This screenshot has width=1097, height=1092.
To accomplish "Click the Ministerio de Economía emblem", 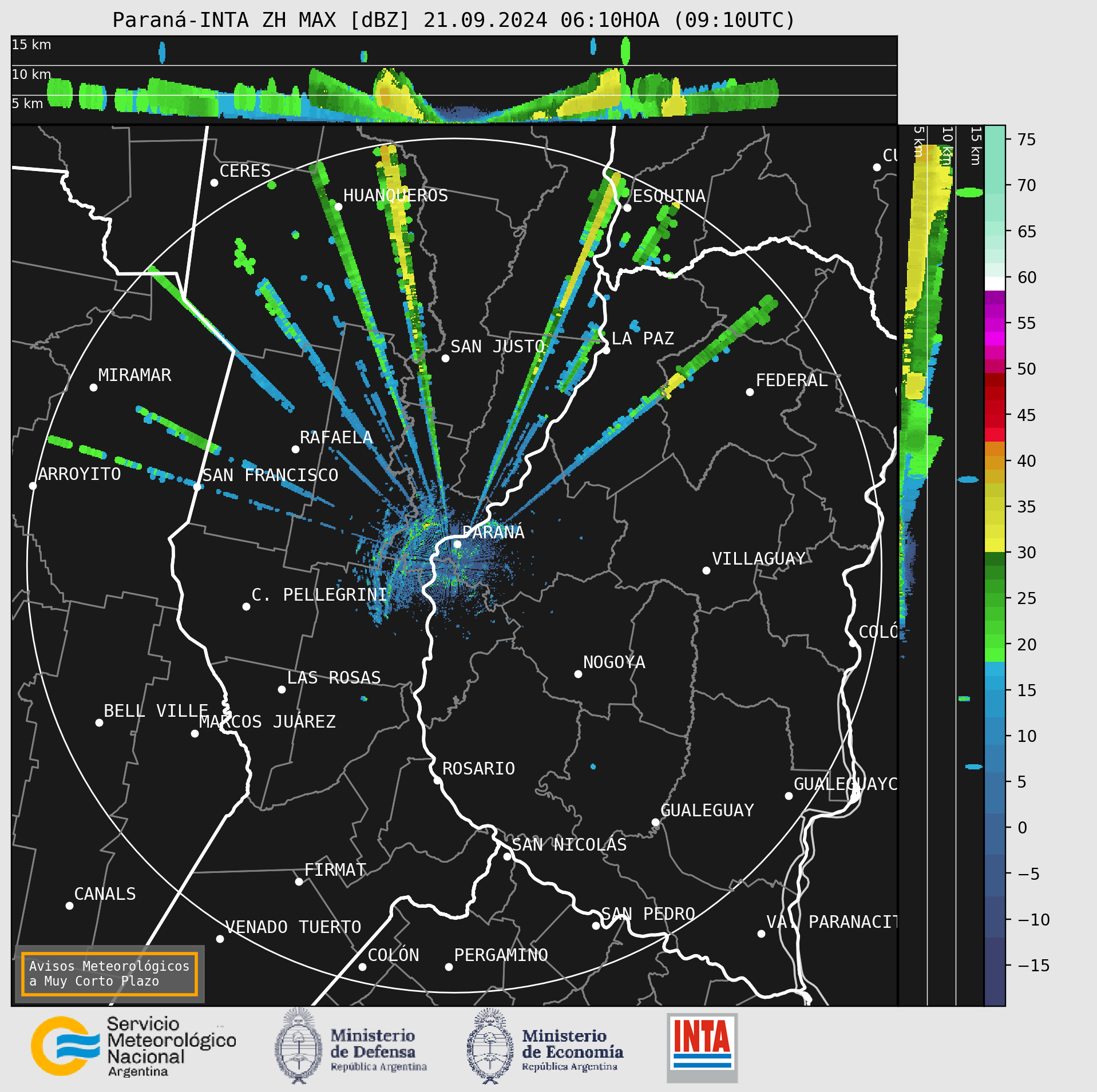I will 490,1047.
